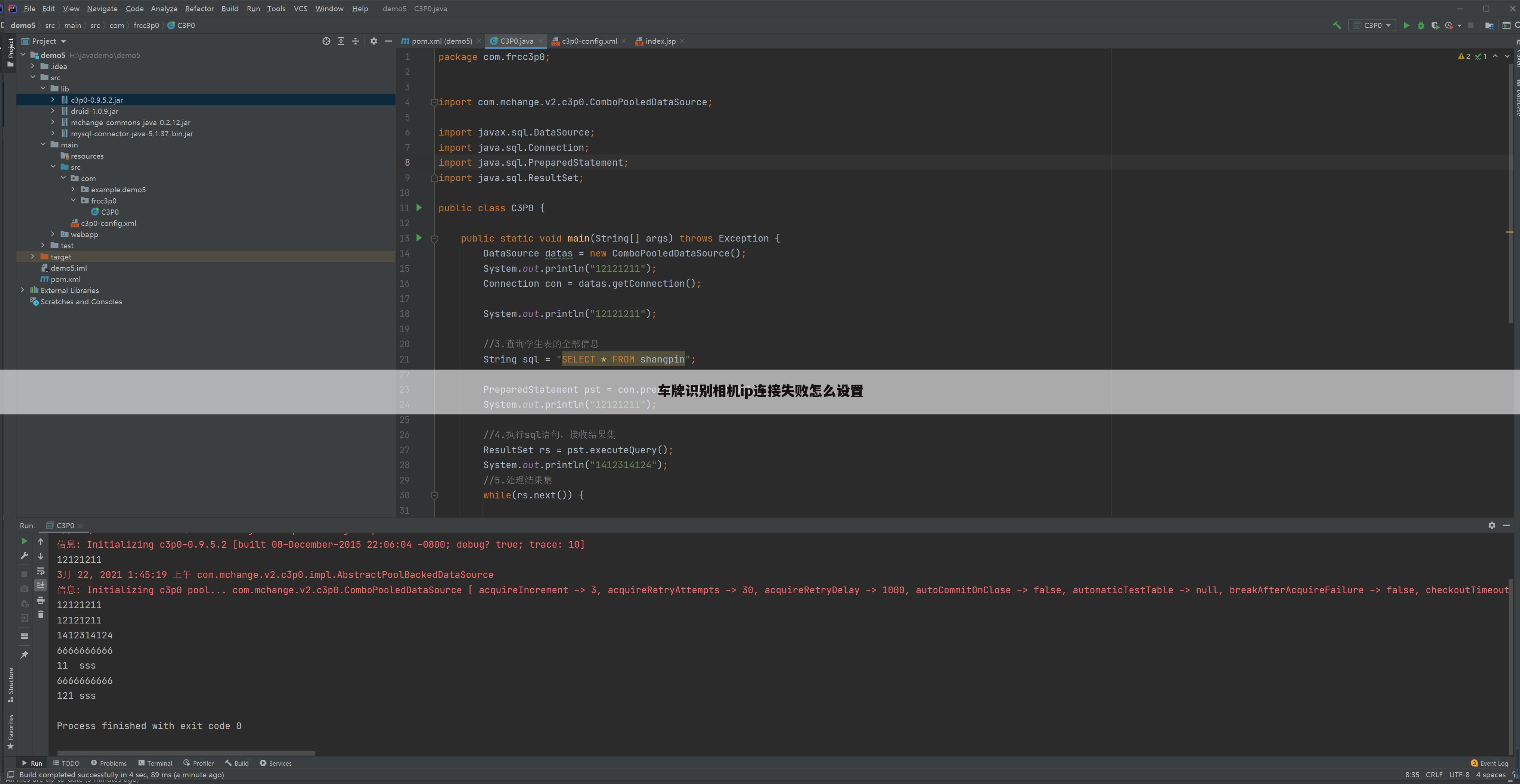Click down arrow to next stack trace
Image resolution: width=1520 pixels, height=784 pixels.
pyautogui.click(x=41, y=556)
